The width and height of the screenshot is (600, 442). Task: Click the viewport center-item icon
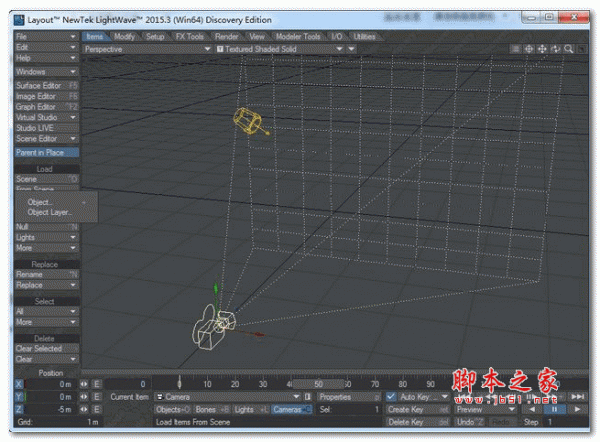(x=528, y=49)
